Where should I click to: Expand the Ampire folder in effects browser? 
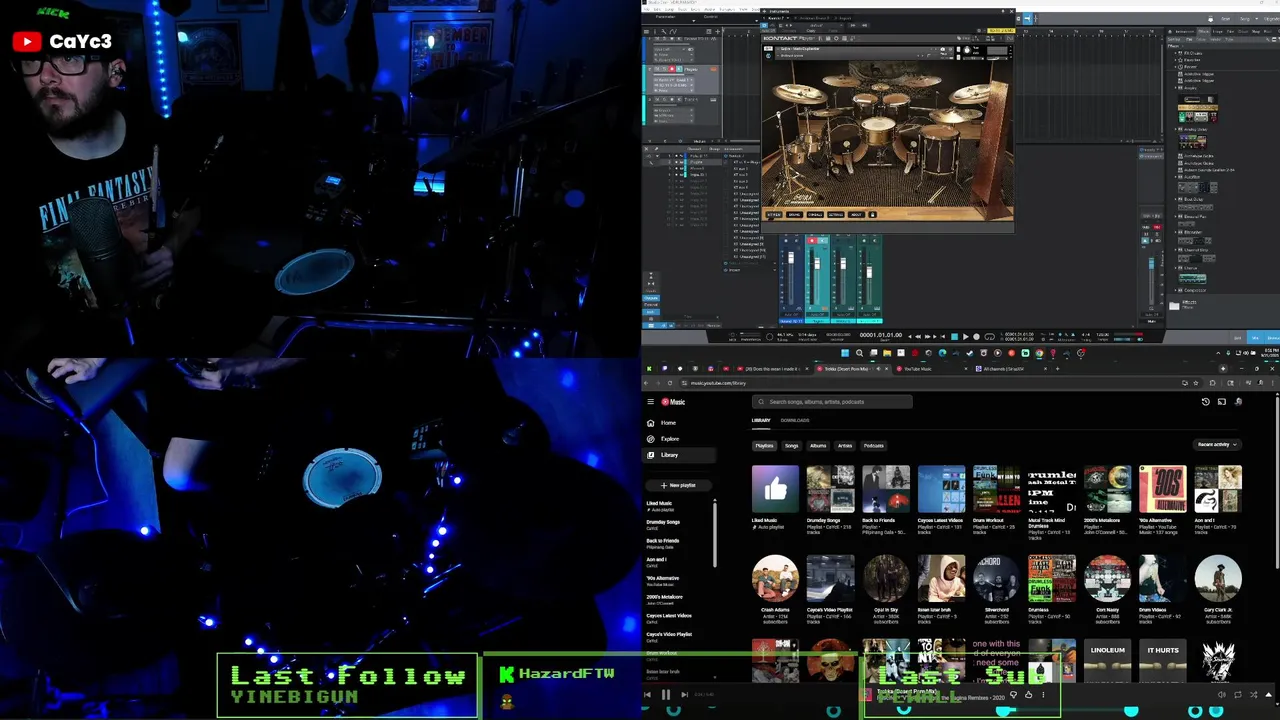1175,88
